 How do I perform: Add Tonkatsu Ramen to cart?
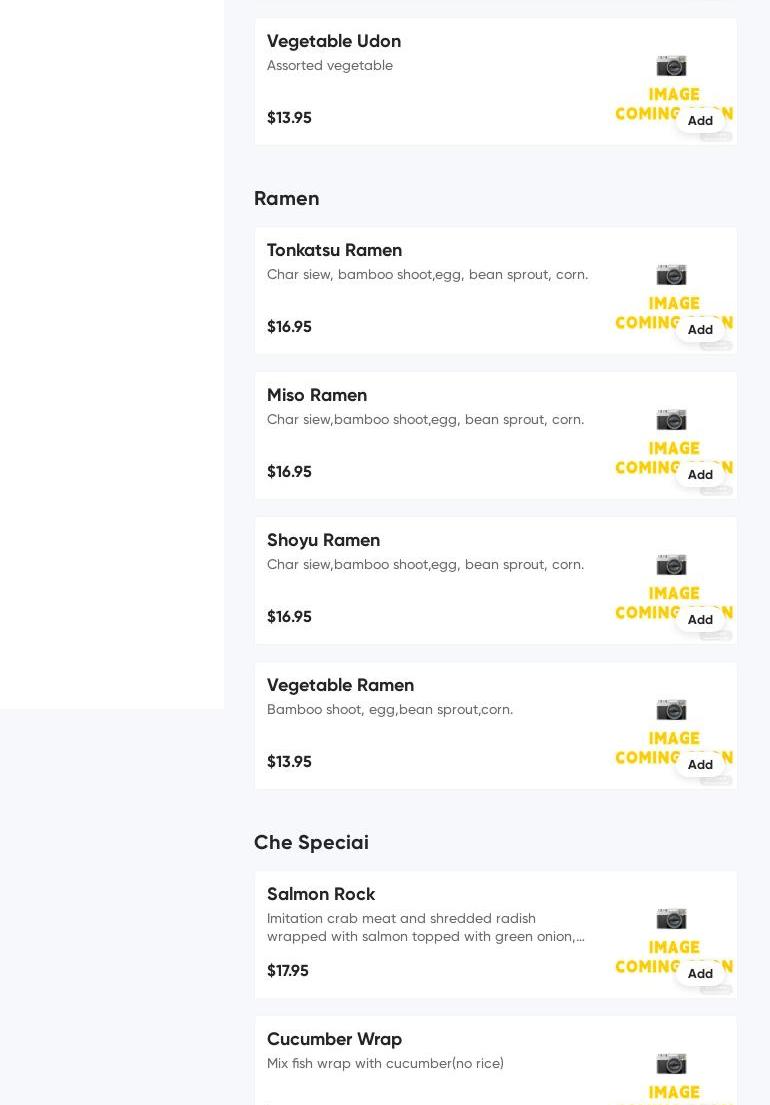coord(700,330)
